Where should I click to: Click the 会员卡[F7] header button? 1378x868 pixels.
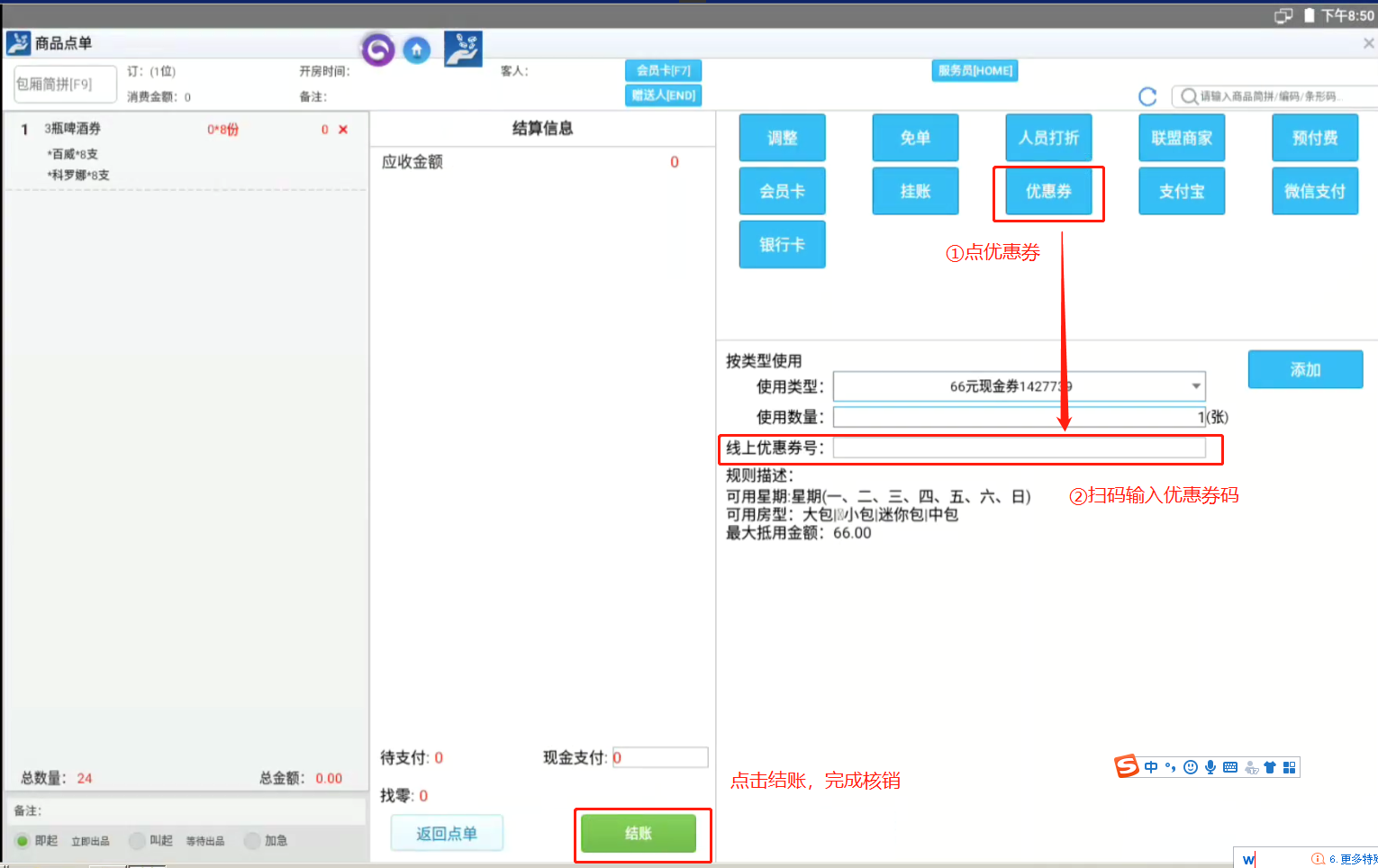coord(663,70)
